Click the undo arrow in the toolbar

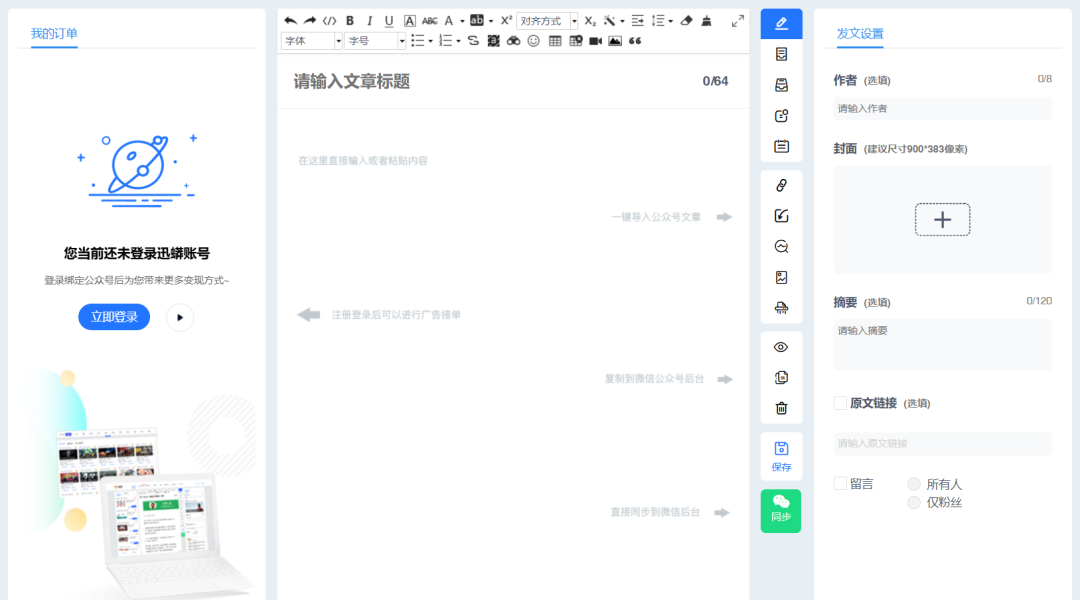point(290,20)
